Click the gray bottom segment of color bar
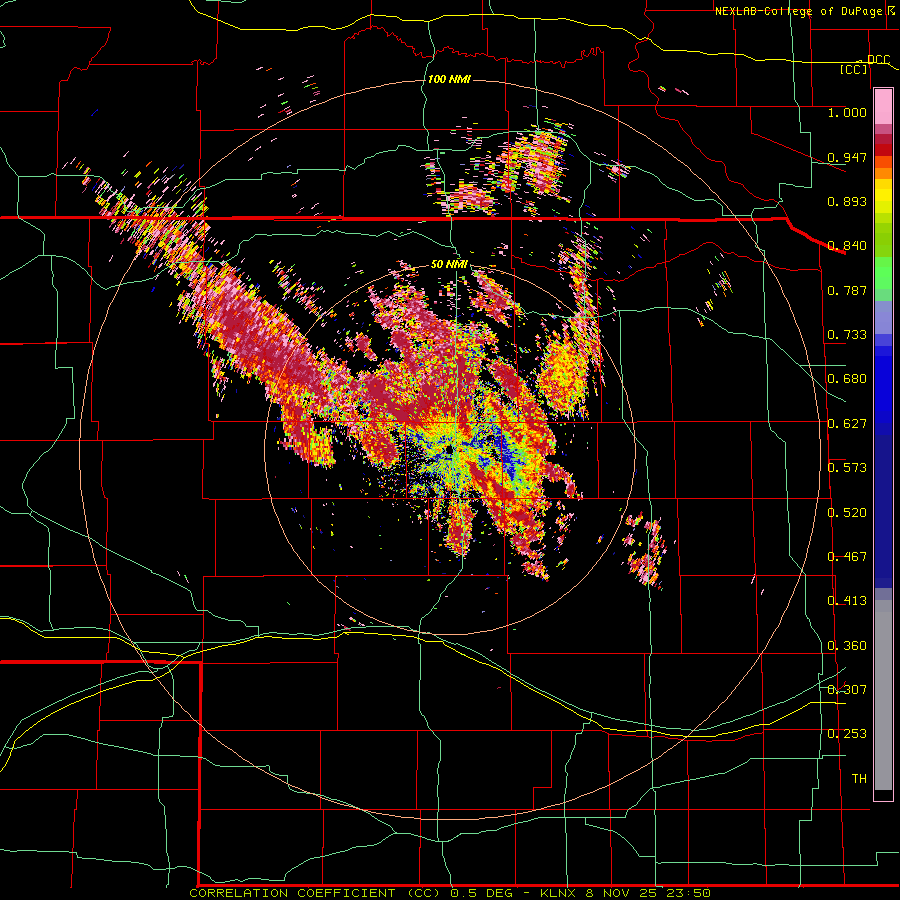 [883, 695]
